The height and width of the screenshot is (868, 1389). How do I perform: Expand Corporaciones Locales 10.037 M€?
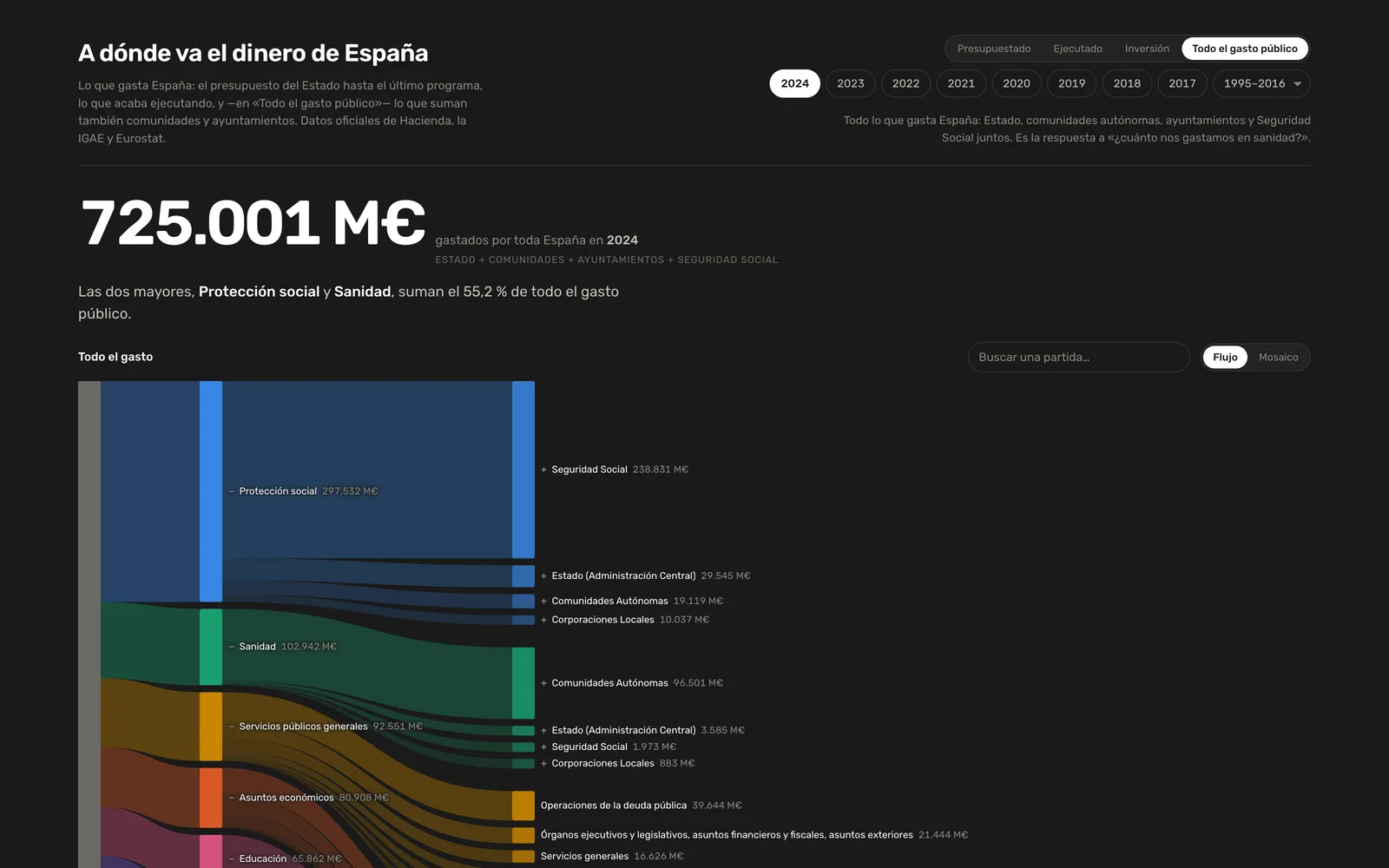(x=625, y=620)
